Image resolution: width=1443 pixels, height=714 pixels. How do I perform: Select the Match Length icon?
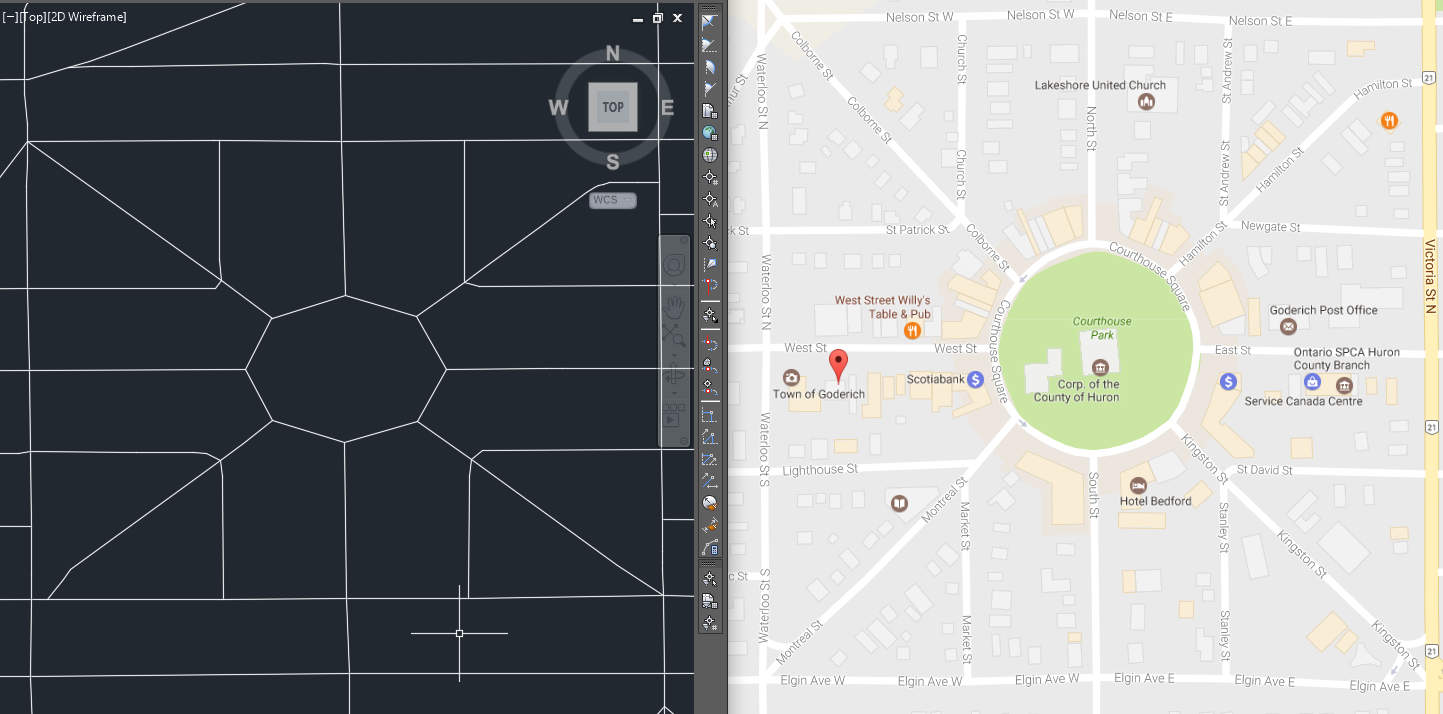pos(710,525)
